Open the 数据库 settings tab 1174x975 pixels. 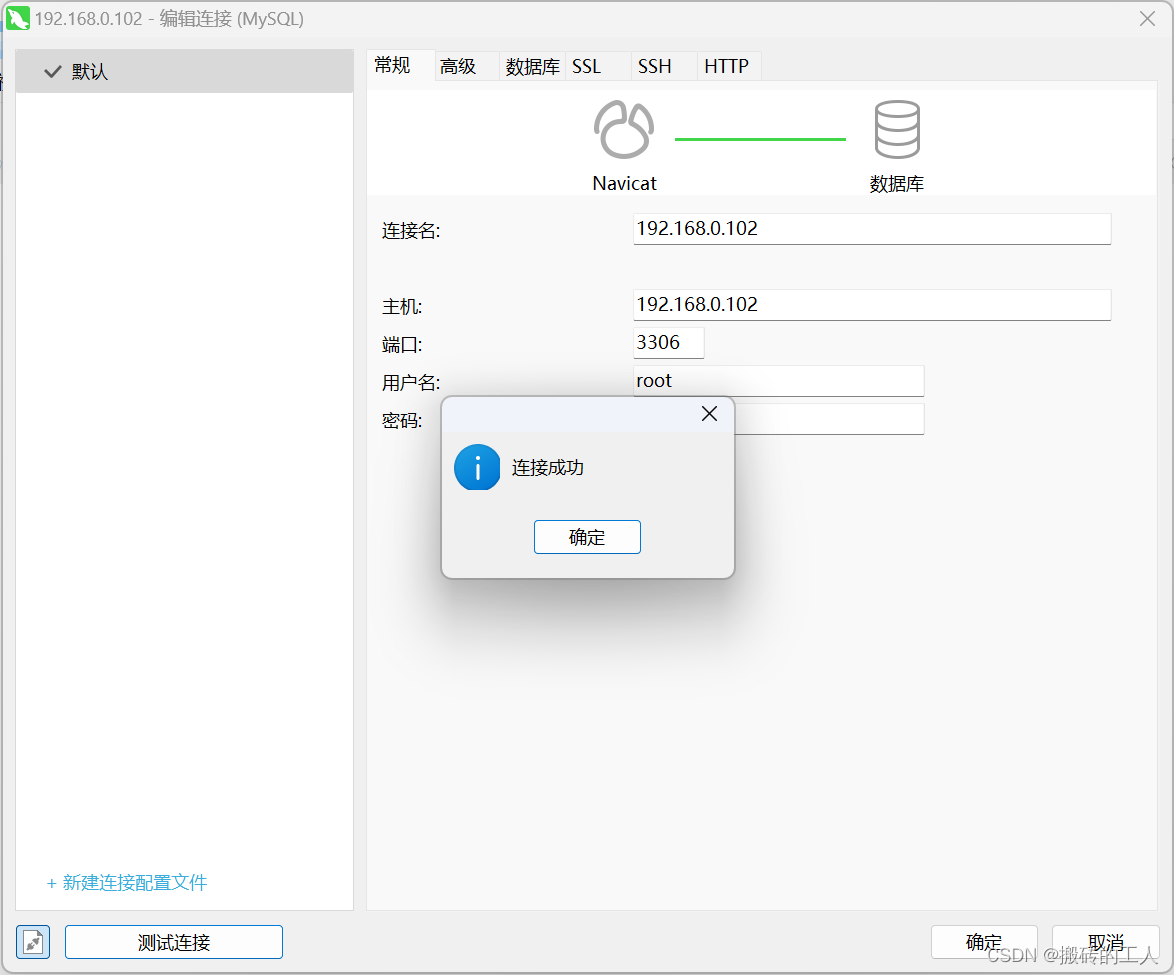(532, 66)
